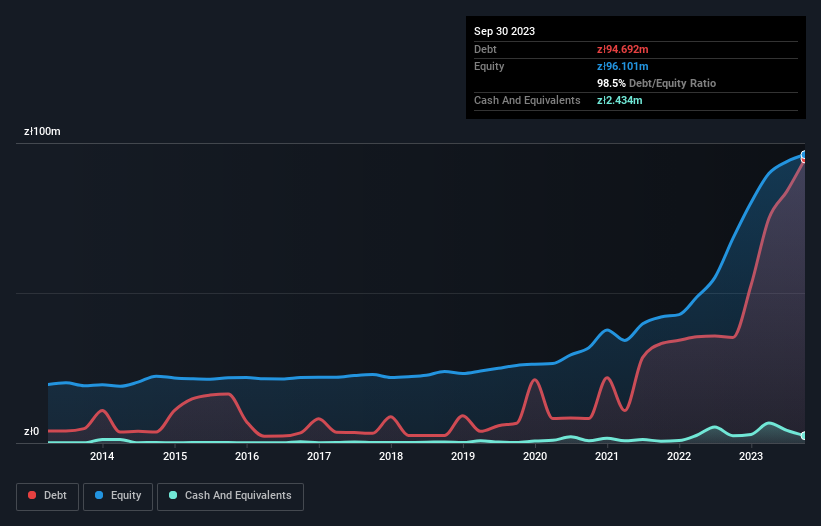
Task: Click tooltip Cash And Equivalents row label
Action: coord(527,100)
